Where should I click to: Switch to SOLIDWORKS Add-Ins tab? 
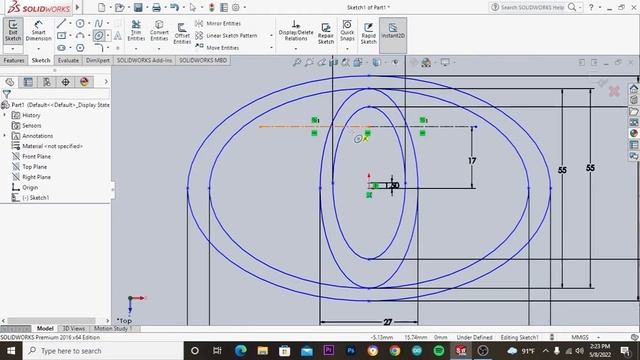click(144, 60)
